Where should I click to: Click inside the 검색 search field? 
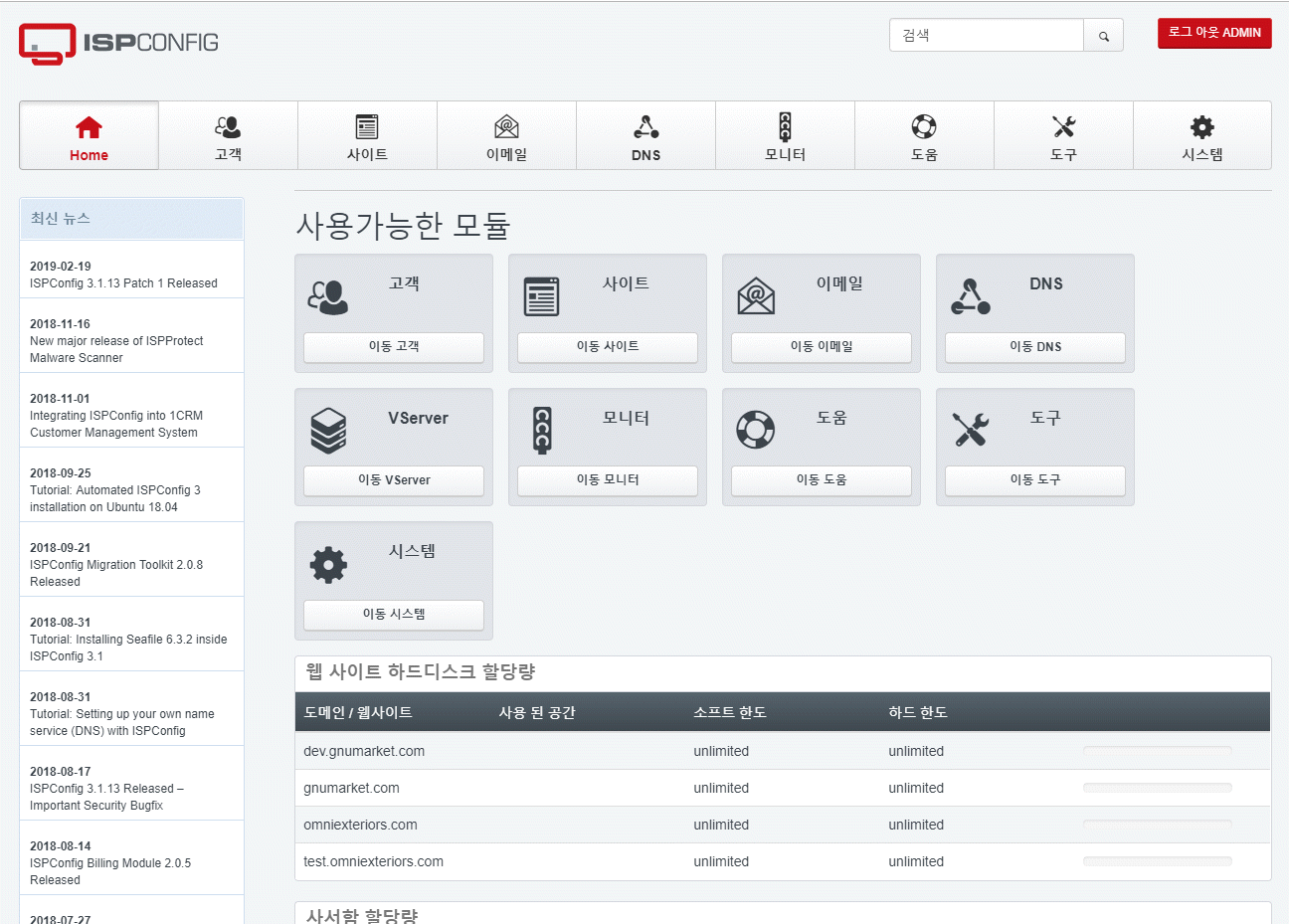coord(986,36)
